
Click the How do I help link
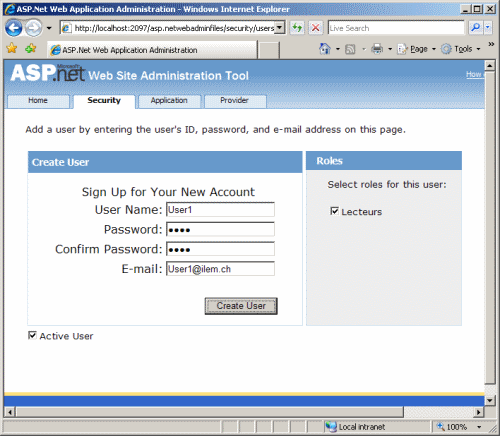pyautogui.click(x=475, y=74)
